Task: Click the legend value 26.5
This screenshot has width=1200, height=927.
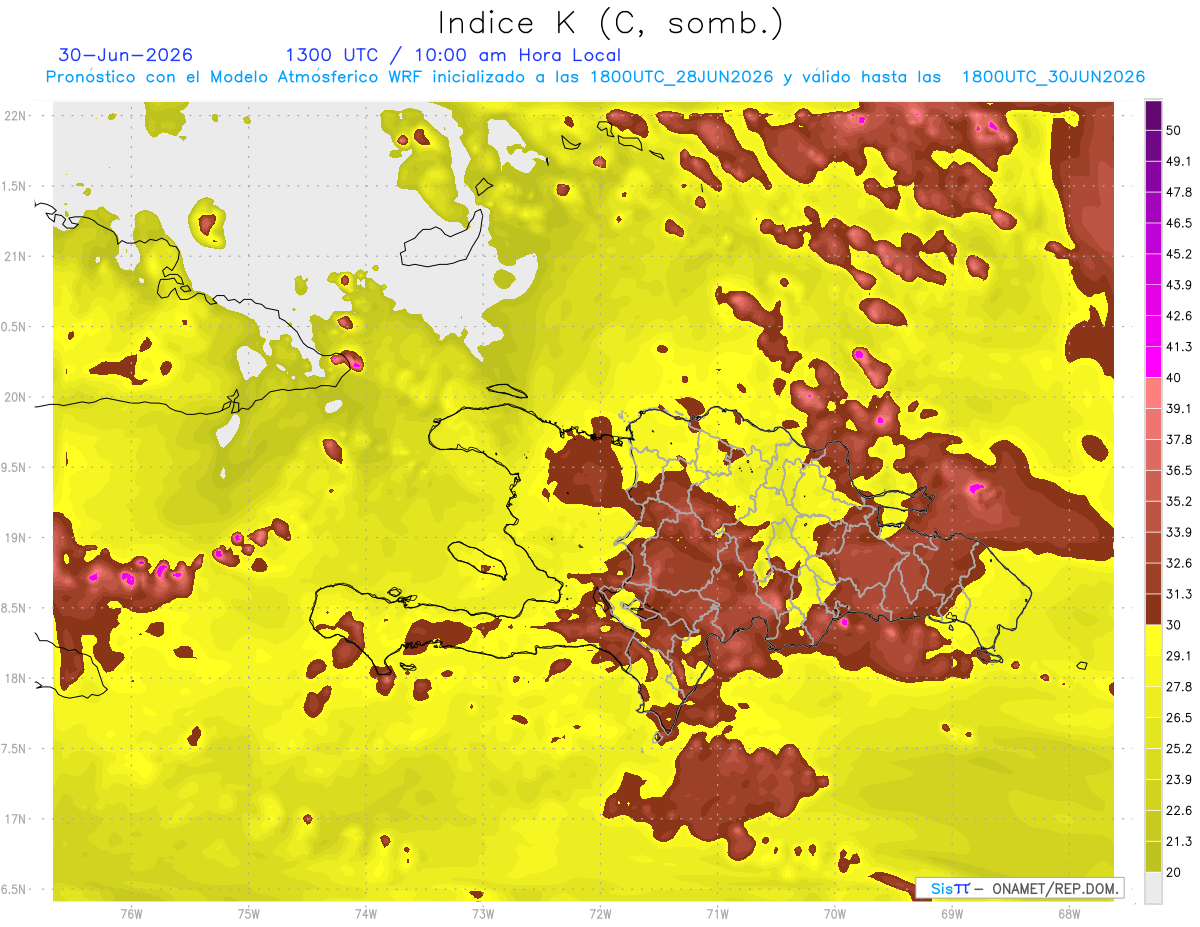Action: 1179,718
